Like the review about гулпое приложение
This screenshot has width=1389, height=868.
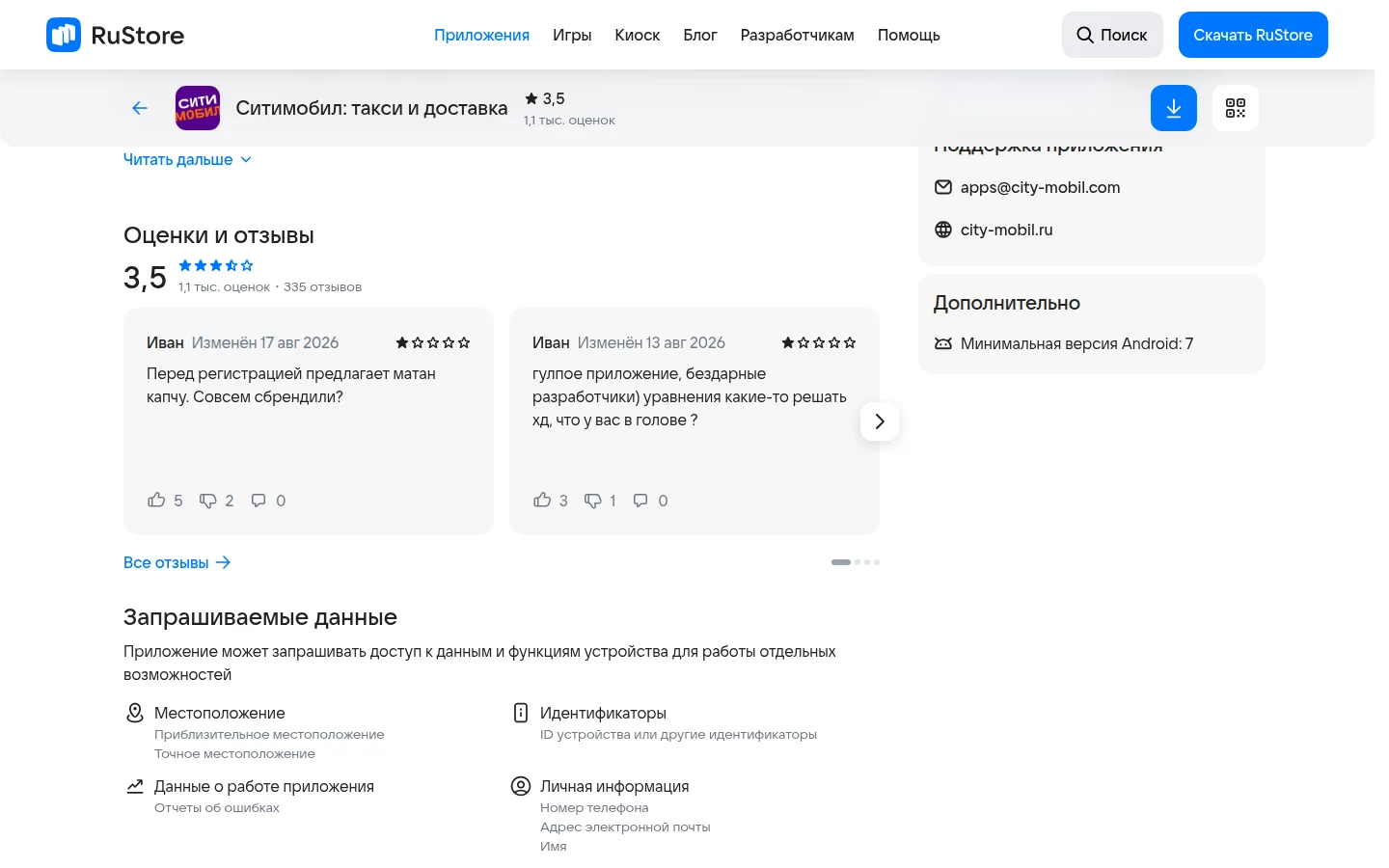(x=542, y=500)
